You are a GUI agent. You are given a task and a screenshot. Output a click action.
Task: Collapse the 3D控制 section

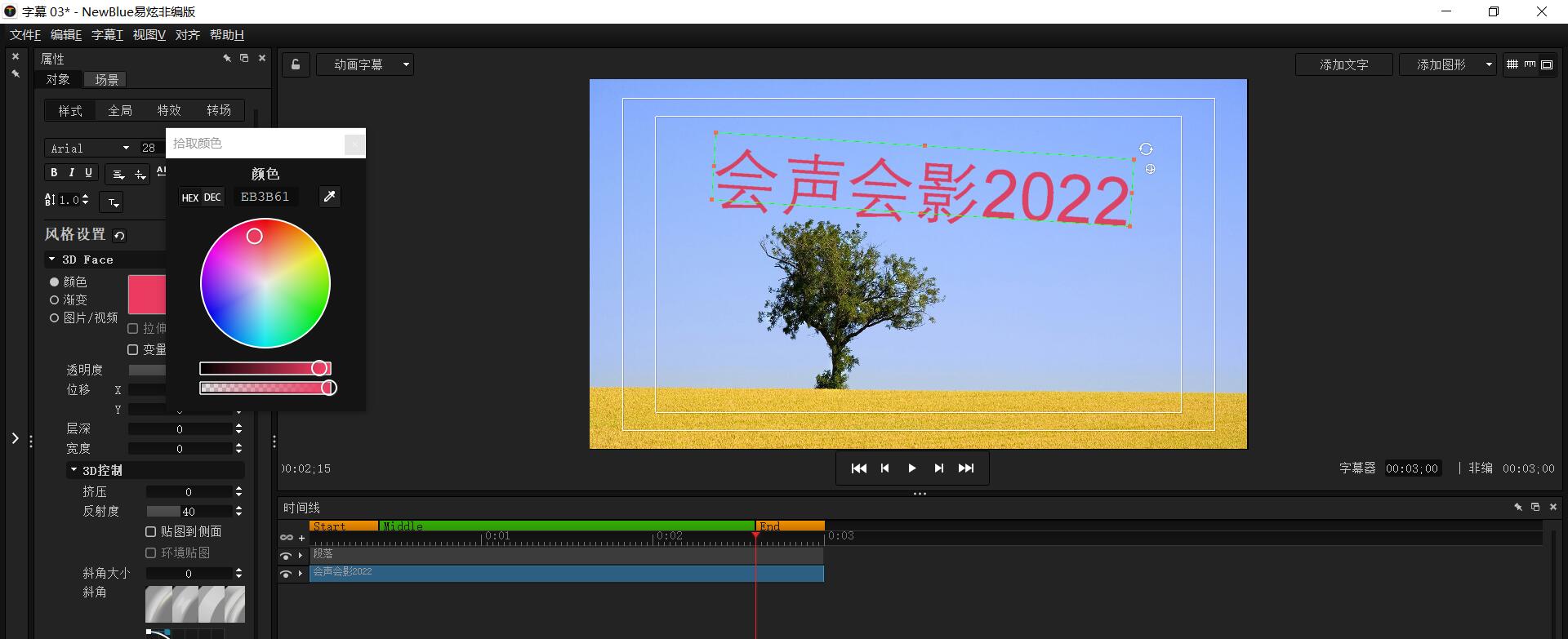pyautogui.click(x=73, y=470)
